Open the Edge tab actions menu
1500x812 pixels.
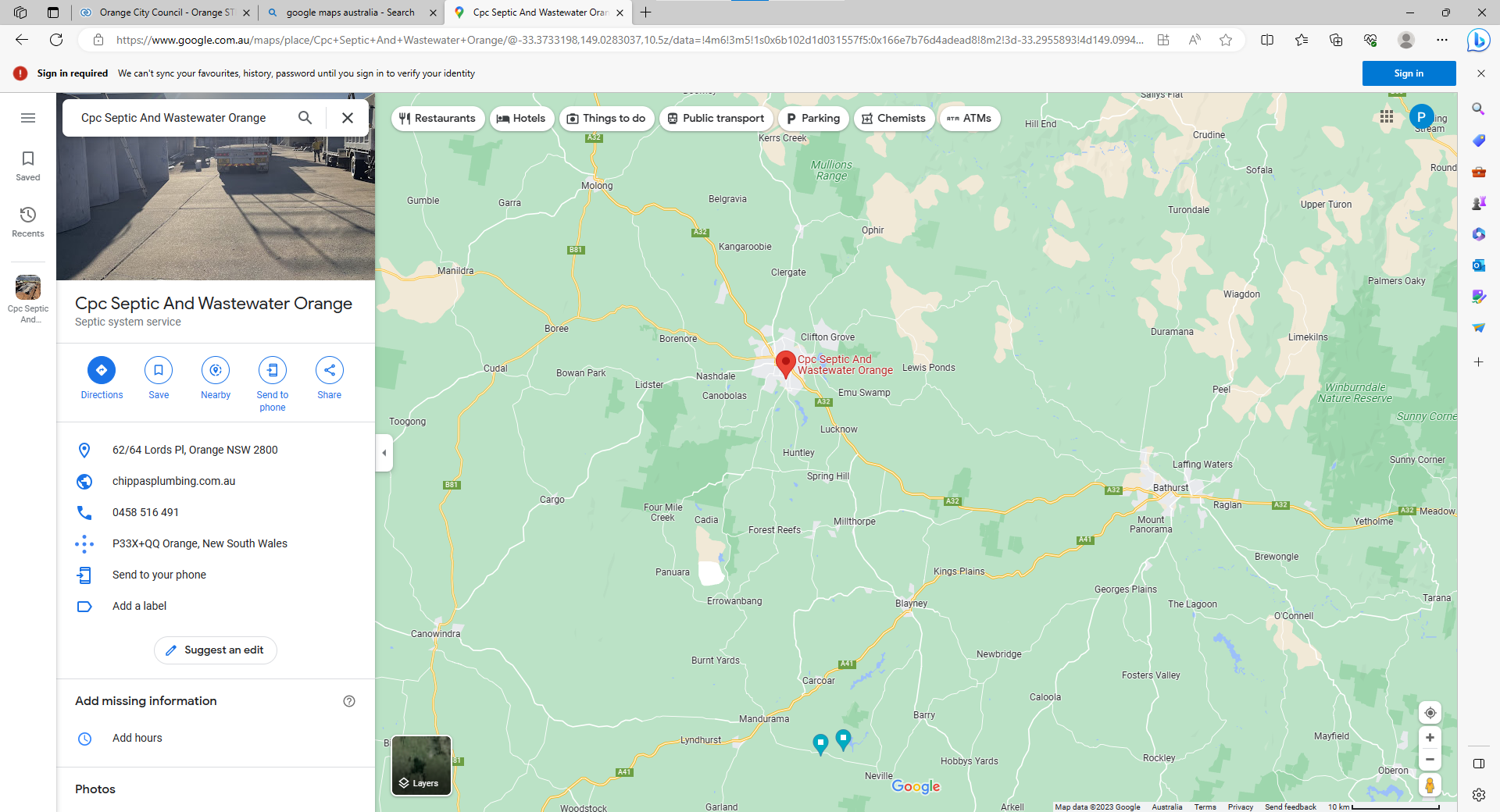(x=52, y=12)
